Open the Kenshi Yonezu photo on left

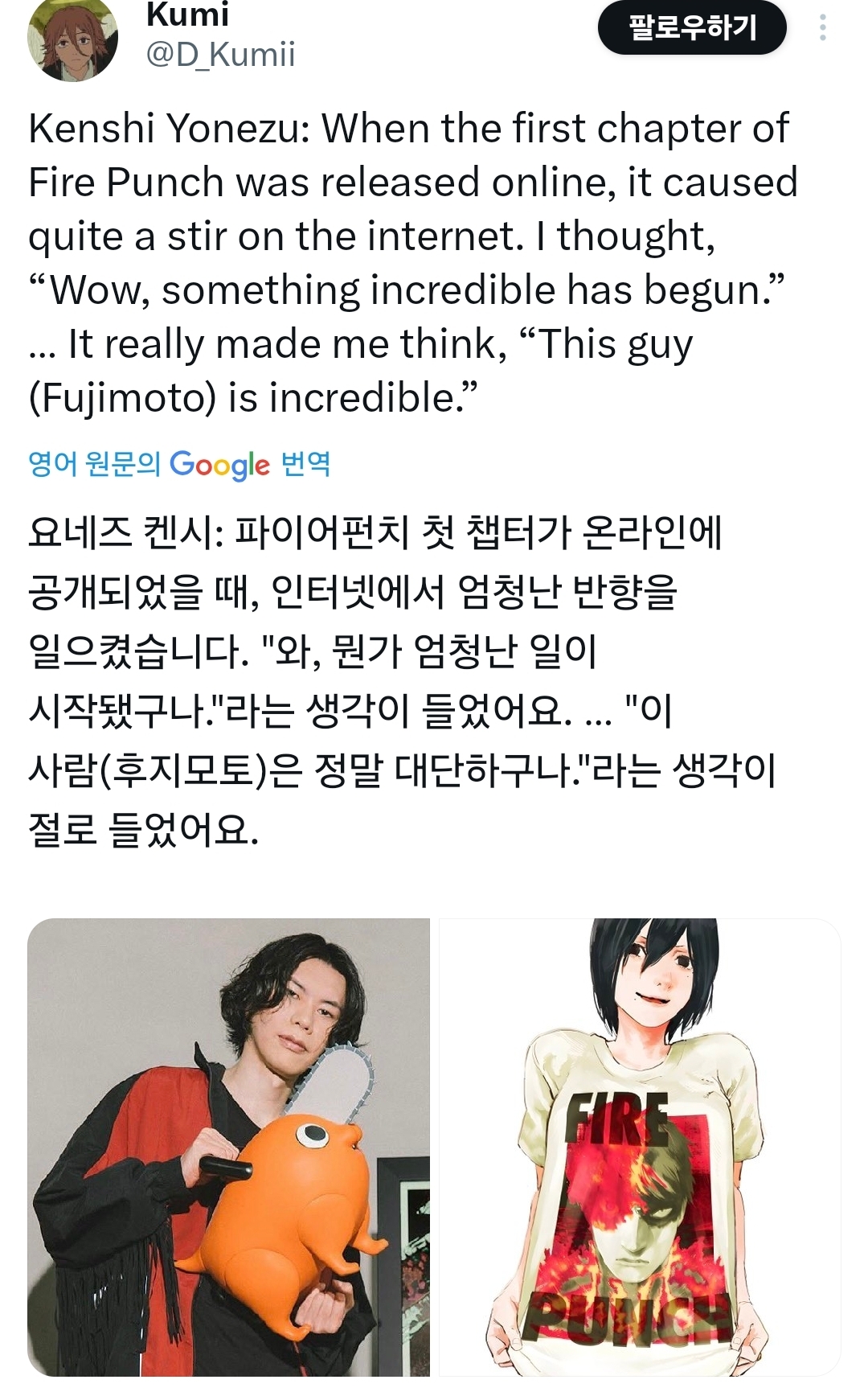229,1148
